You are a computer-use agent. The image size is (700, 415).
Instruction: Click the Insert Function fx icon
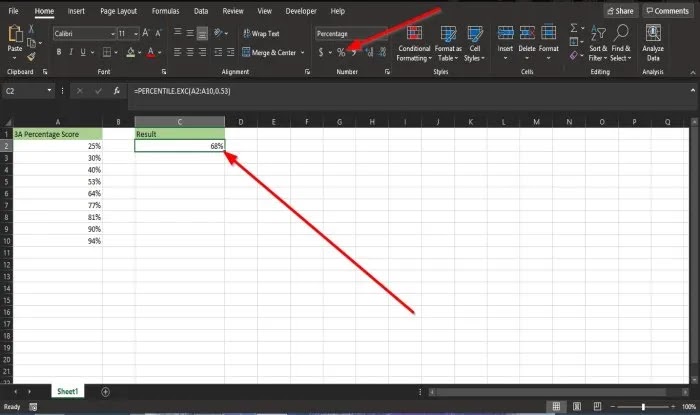pos(117,91)
